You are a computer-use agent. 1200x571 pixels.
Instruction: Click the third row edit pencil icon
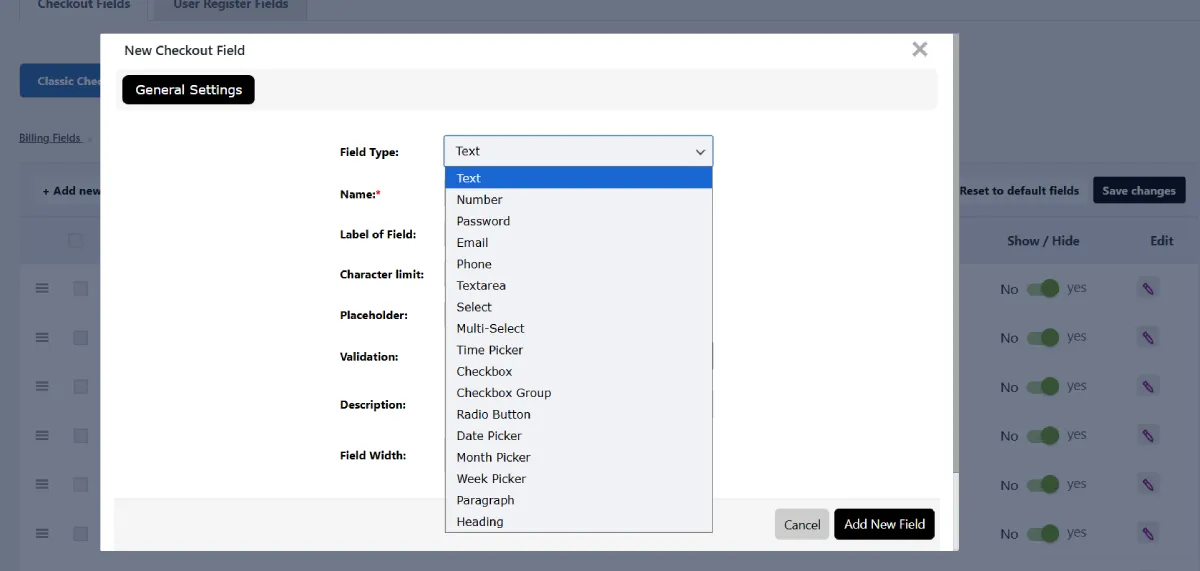(x=1148, y=386)
